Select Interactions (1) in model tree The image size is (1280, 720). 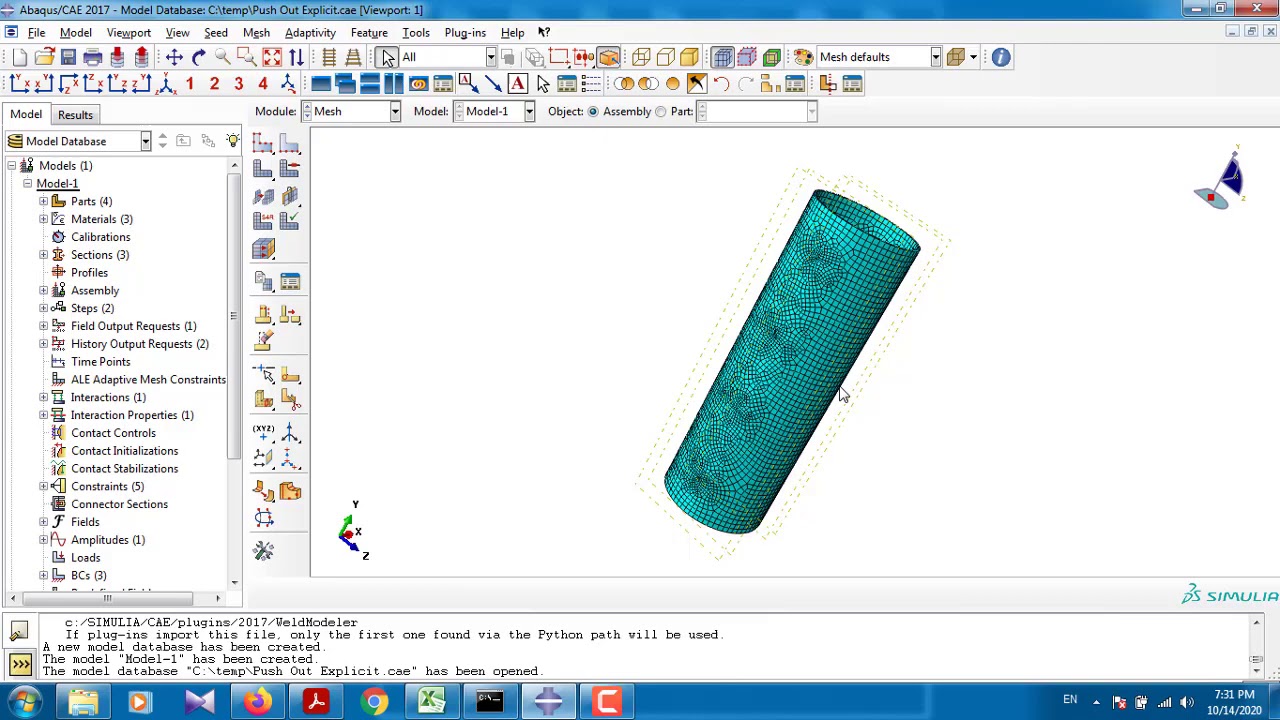[108, 397]
